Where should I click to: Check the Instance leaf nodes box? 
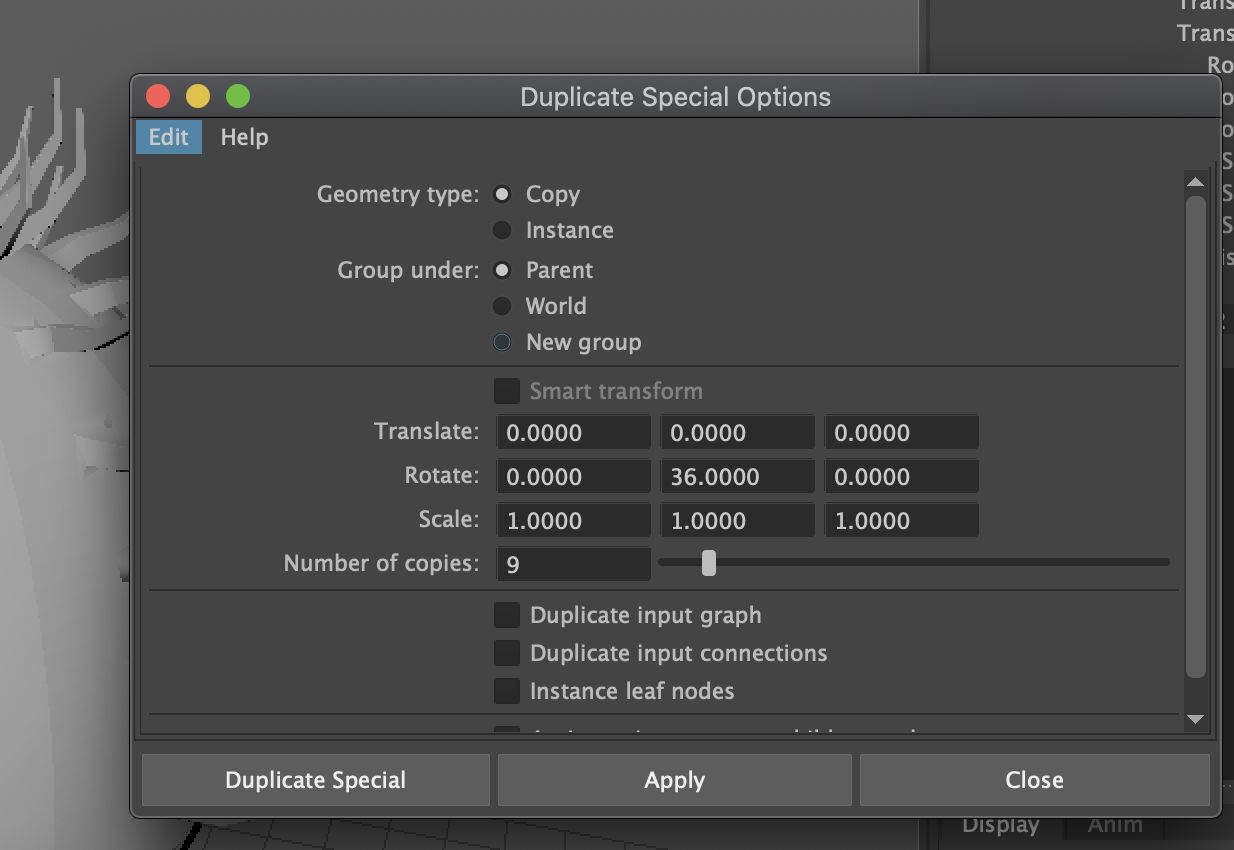tap(507, 691)
